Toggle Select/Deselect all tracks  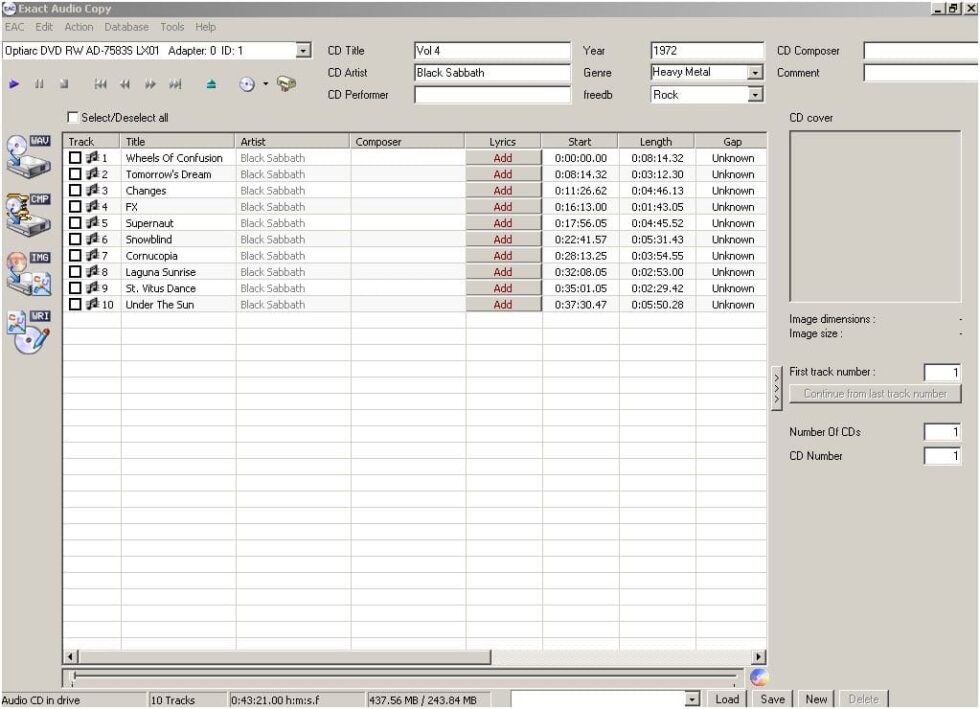[x=71, y=117]
